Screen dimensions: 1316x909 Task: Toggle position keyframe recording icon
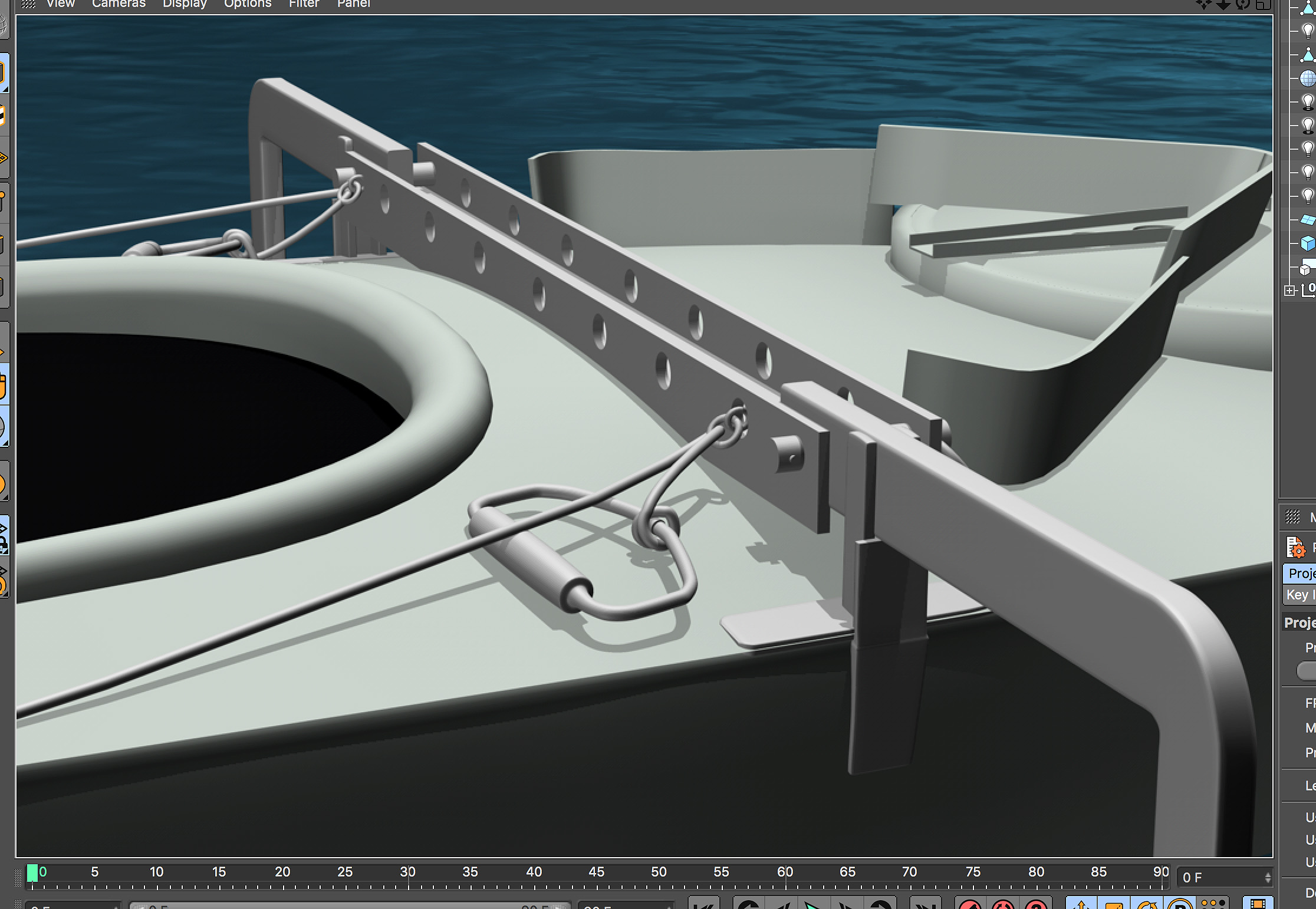coord(1081,904)
